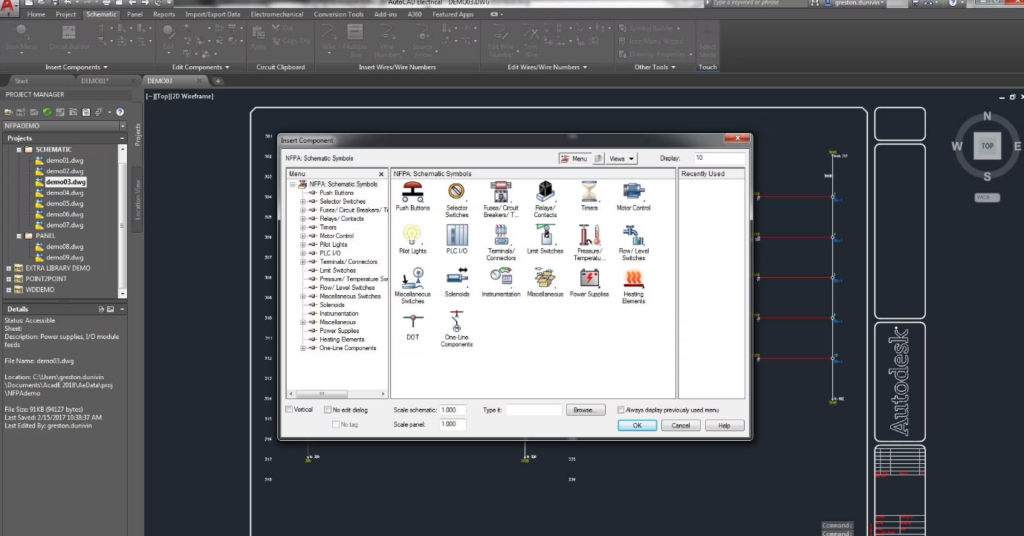Viewport: 1024px width, 536px height.
Task: Select demo08.dwg under PANEL folder
Action: [65, 247]
